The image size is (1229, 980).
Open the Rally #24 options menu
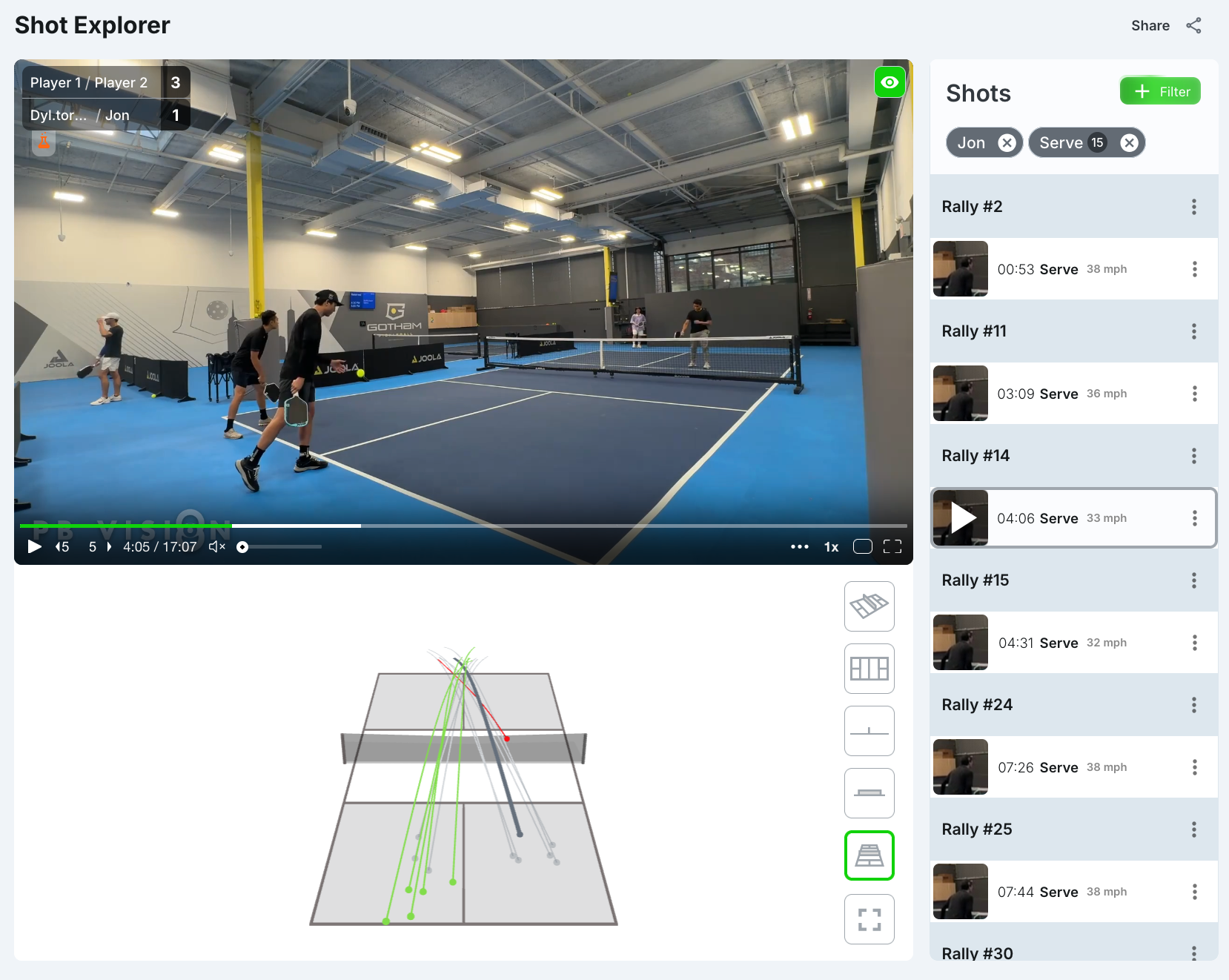coord(1193,705)
